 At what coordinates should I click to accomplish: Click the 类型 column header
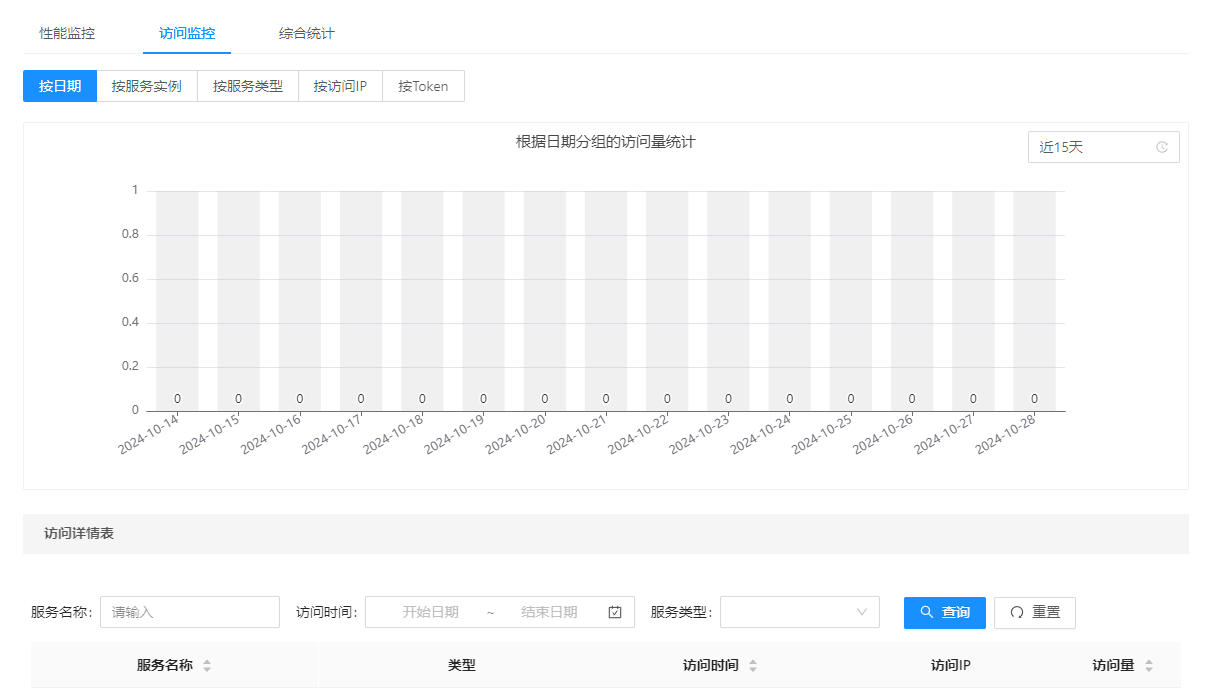[x=462, y=665]
